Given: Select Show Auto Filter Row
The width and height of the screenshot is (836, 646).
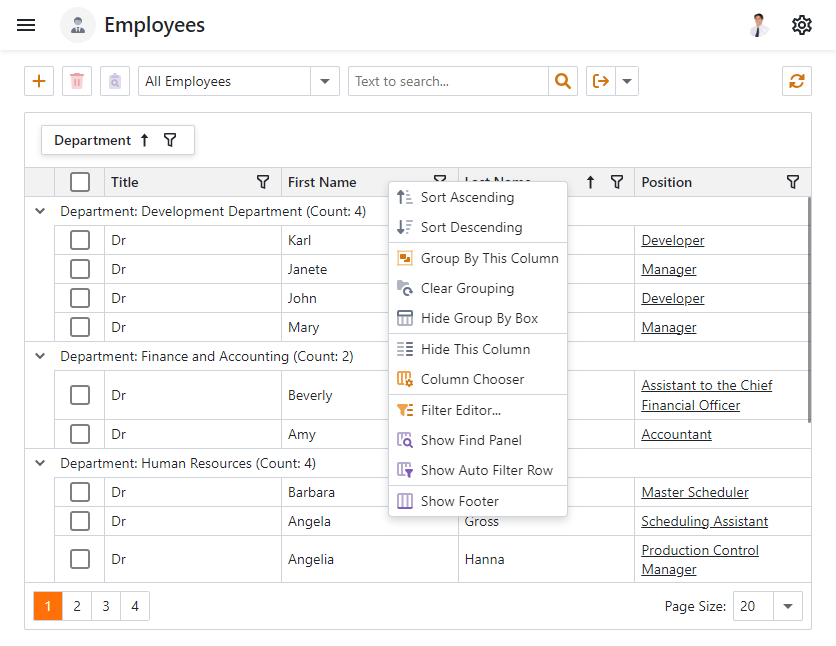Looking at the screenshot, I should coord(478,470).
